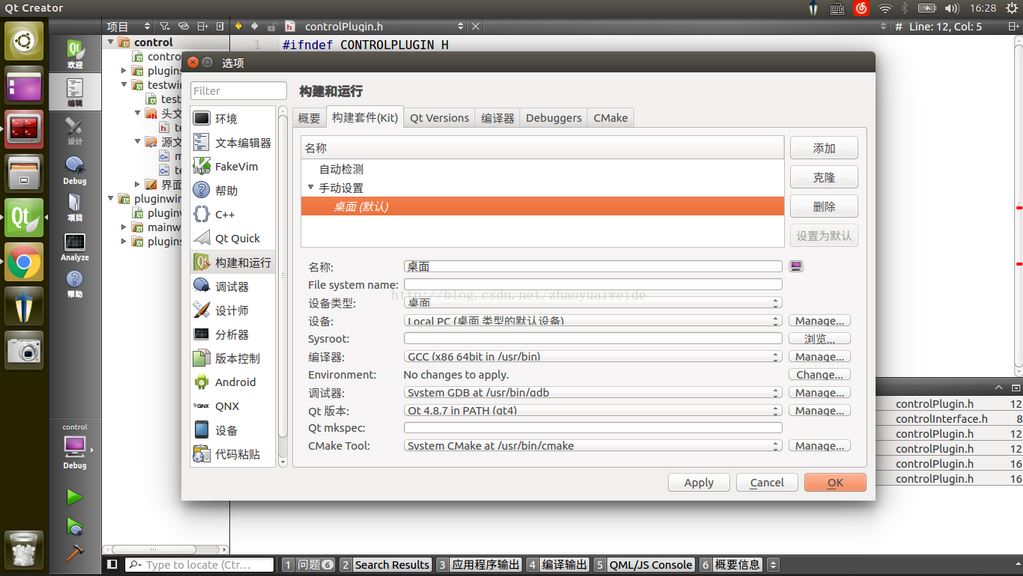This screenshot has height=576, width=1023.
Task: Collapse the control project tree node
Action: click(110, 42)
